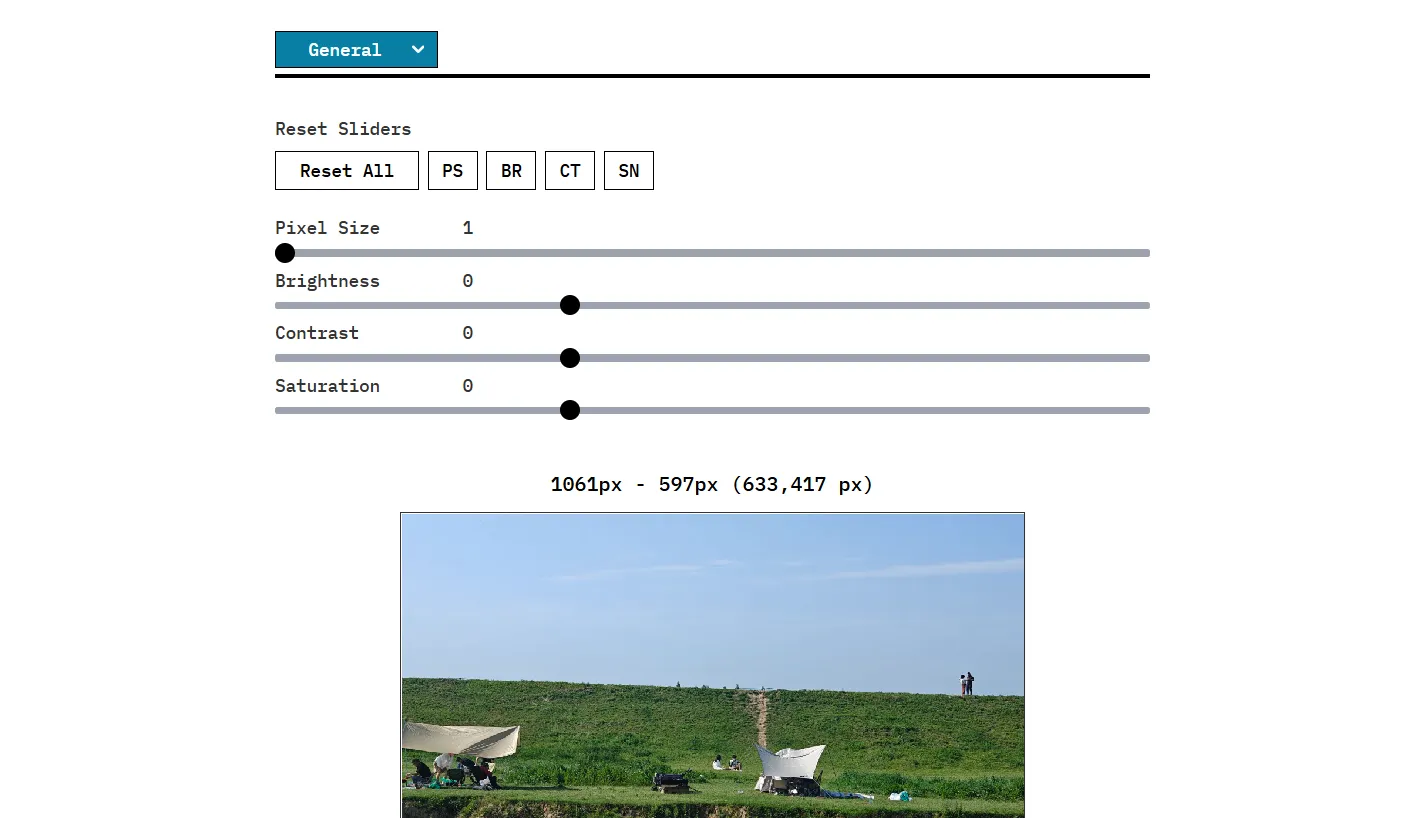
Task: Click the CT contrast reset button
Action: (570, 171)
